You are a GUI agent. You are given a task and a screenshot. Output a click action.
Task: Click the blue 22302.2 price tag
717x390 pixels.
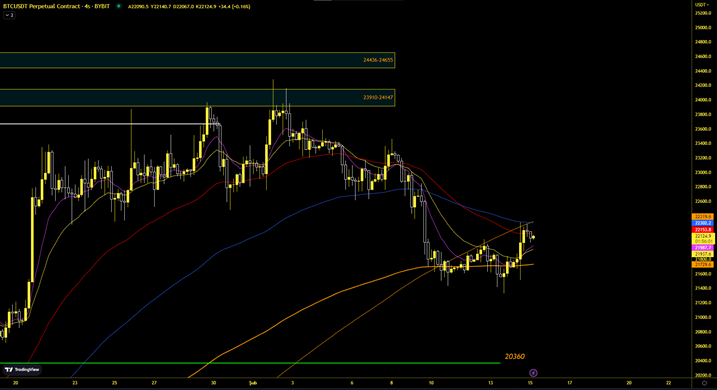click(703, 223)
